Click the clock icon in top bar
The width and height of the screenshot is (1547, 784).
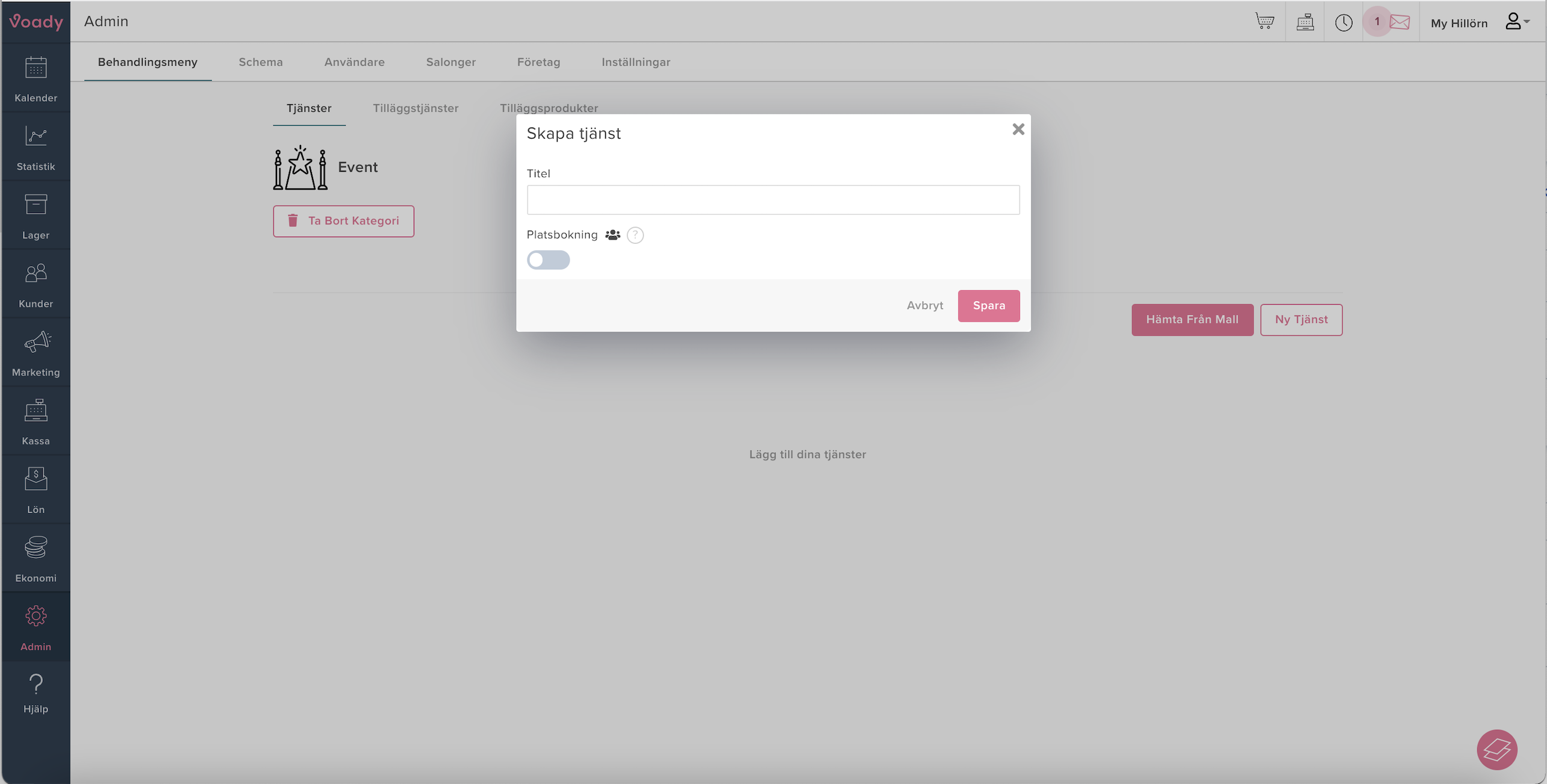(1343, 22)
